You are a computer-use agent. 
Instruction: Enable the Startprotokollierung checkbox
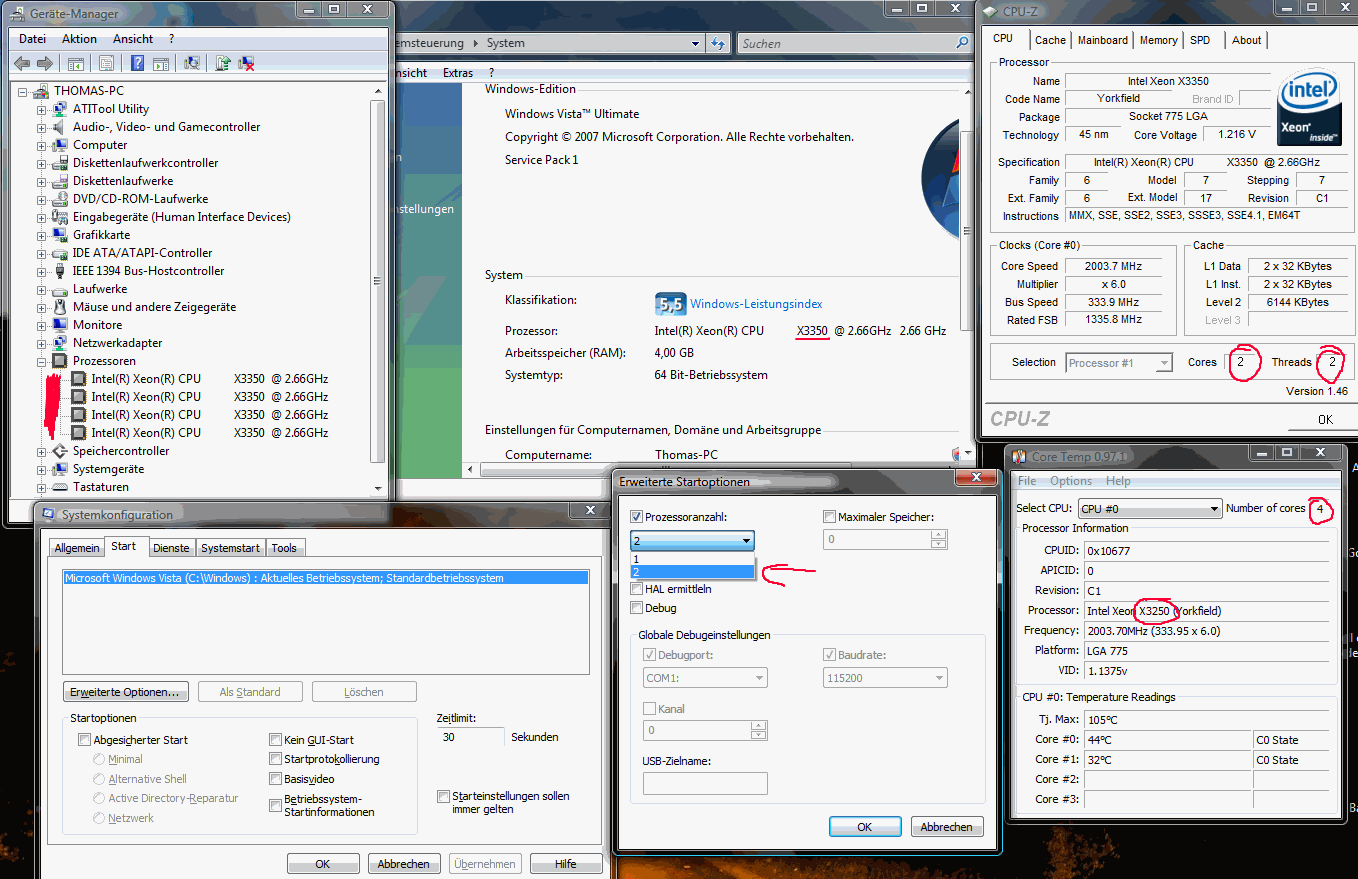[x=275, y=759]
